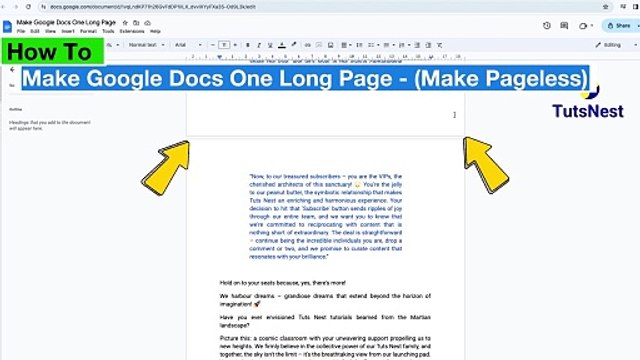
Task: Open the video meeting icon
Action: click(582, 26)
